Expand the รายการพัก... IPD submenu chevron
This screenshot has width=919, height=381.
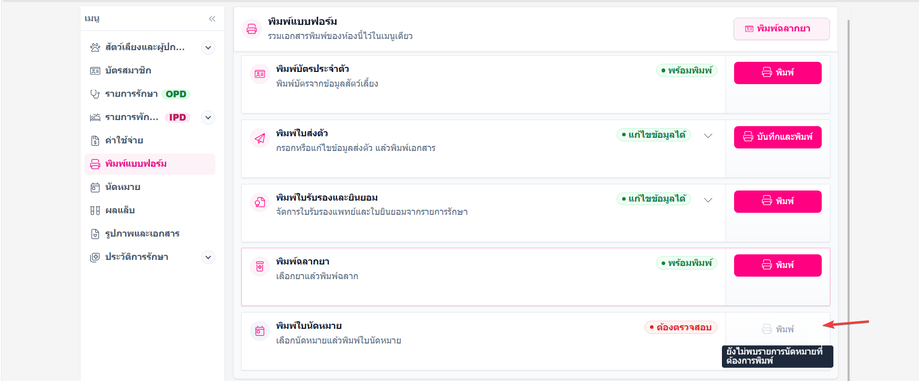[208, 117]
